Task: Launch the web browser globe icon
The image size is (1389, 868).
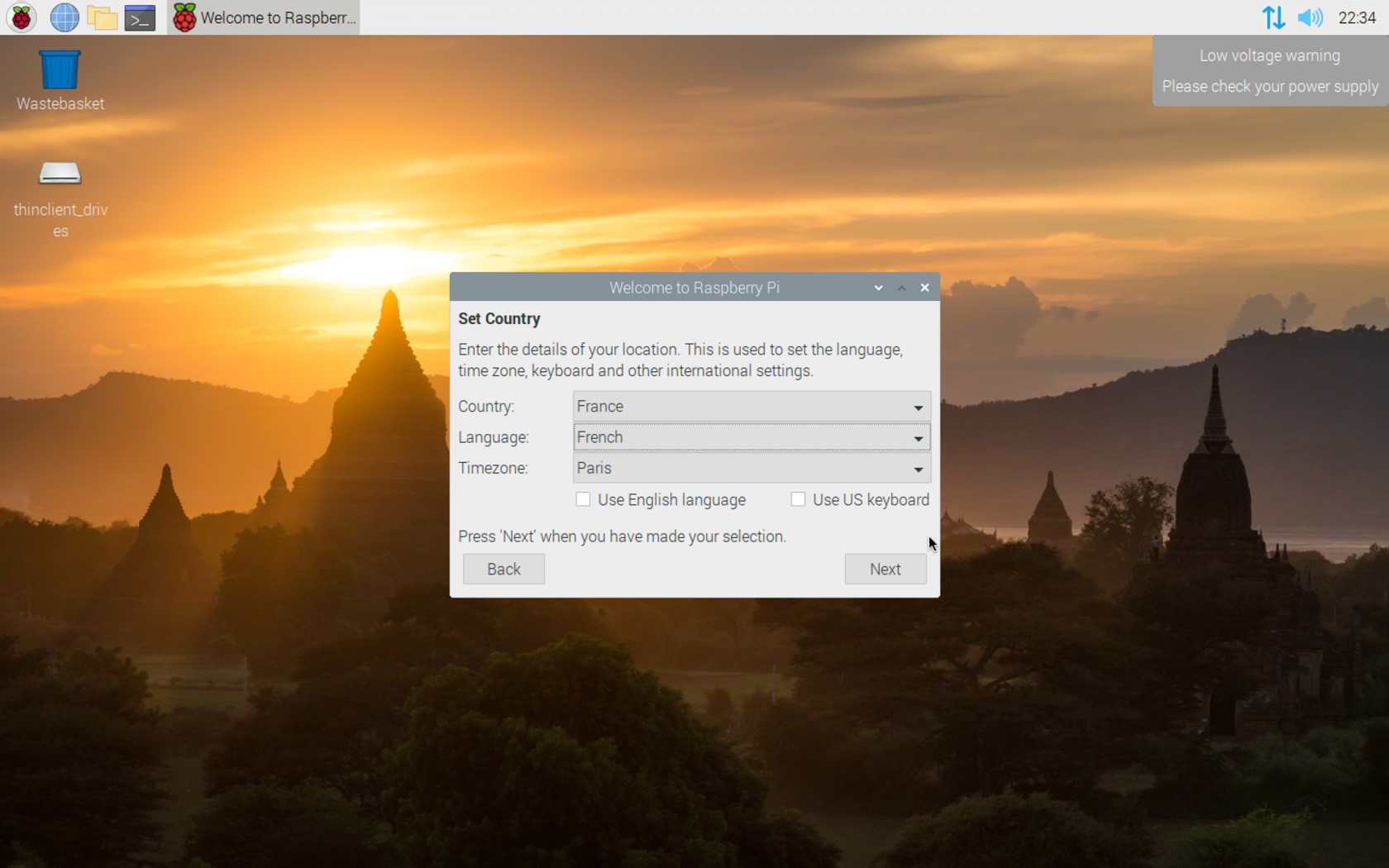Action: (64, 17)
